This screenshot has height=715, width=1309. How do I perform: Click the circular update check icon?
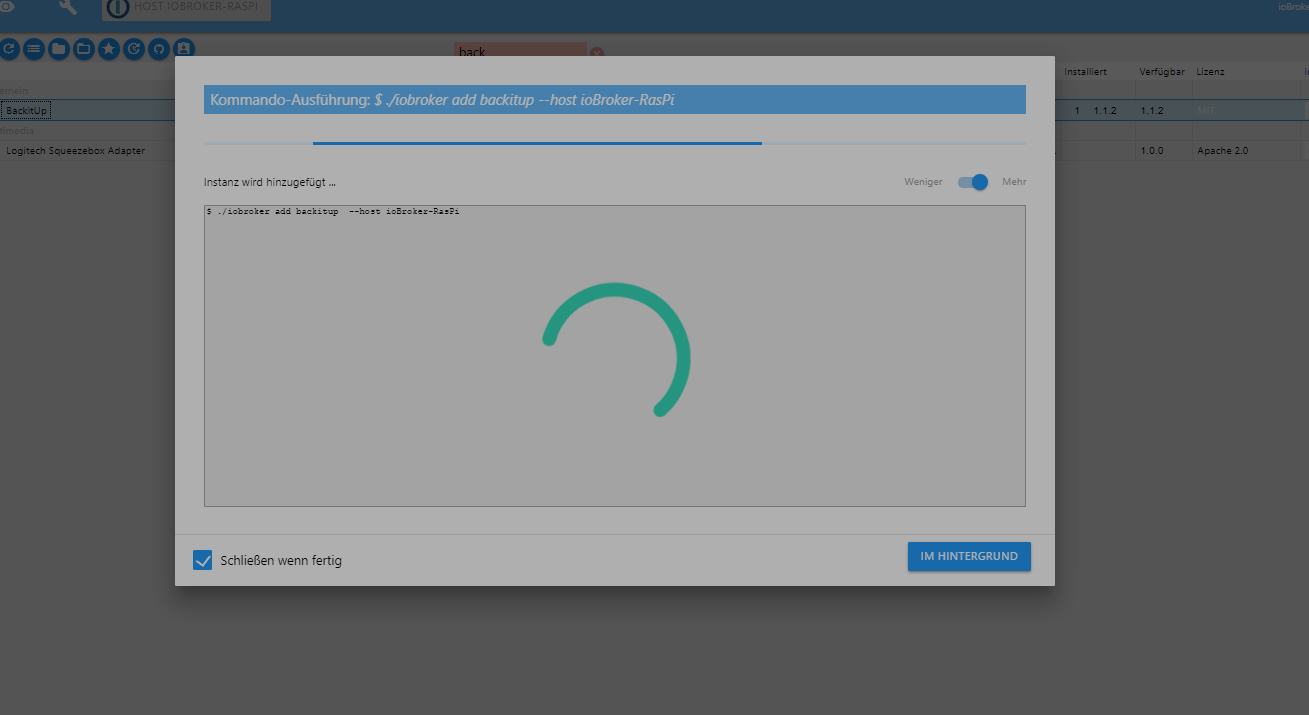(x=134, y=48)
